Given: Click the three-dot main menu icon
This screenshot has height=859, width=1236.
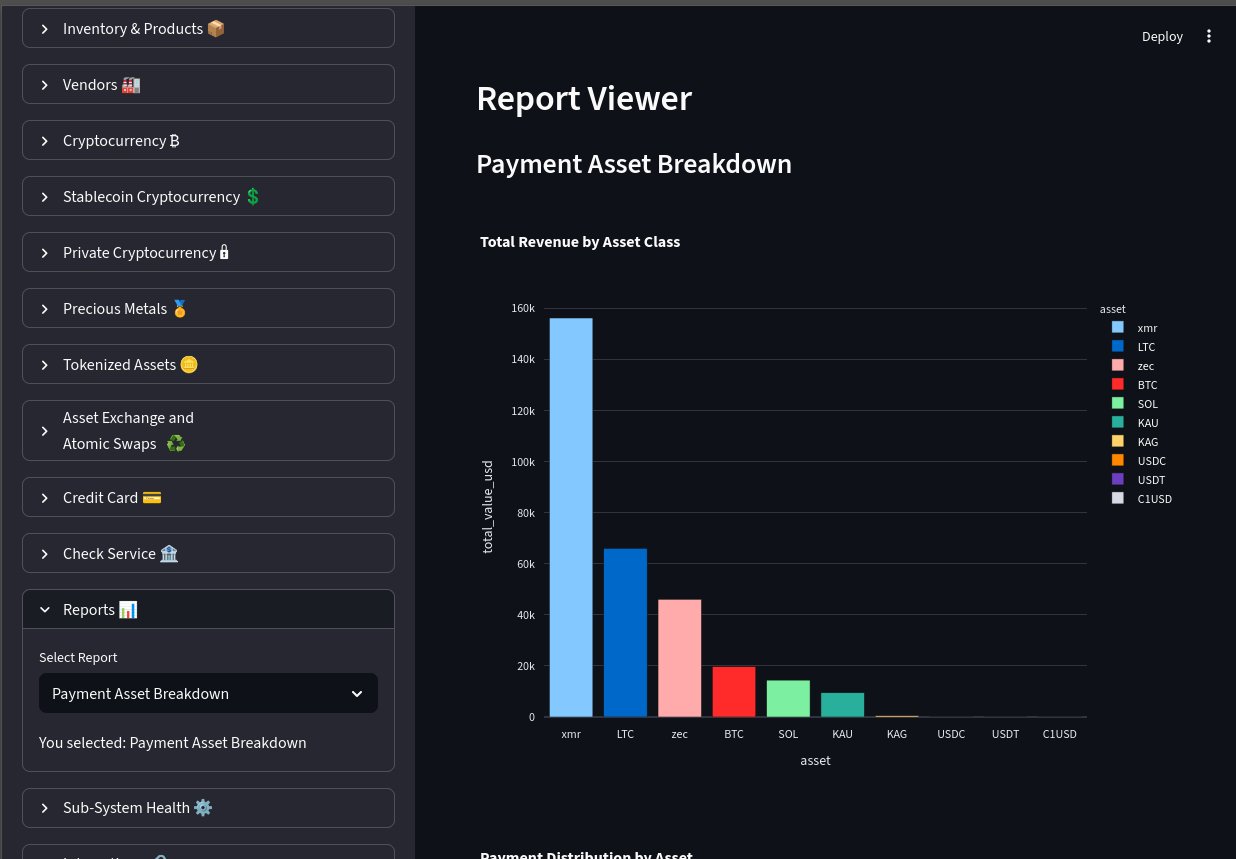Looking at the screenshot, I should click(x=1209, y=36).
